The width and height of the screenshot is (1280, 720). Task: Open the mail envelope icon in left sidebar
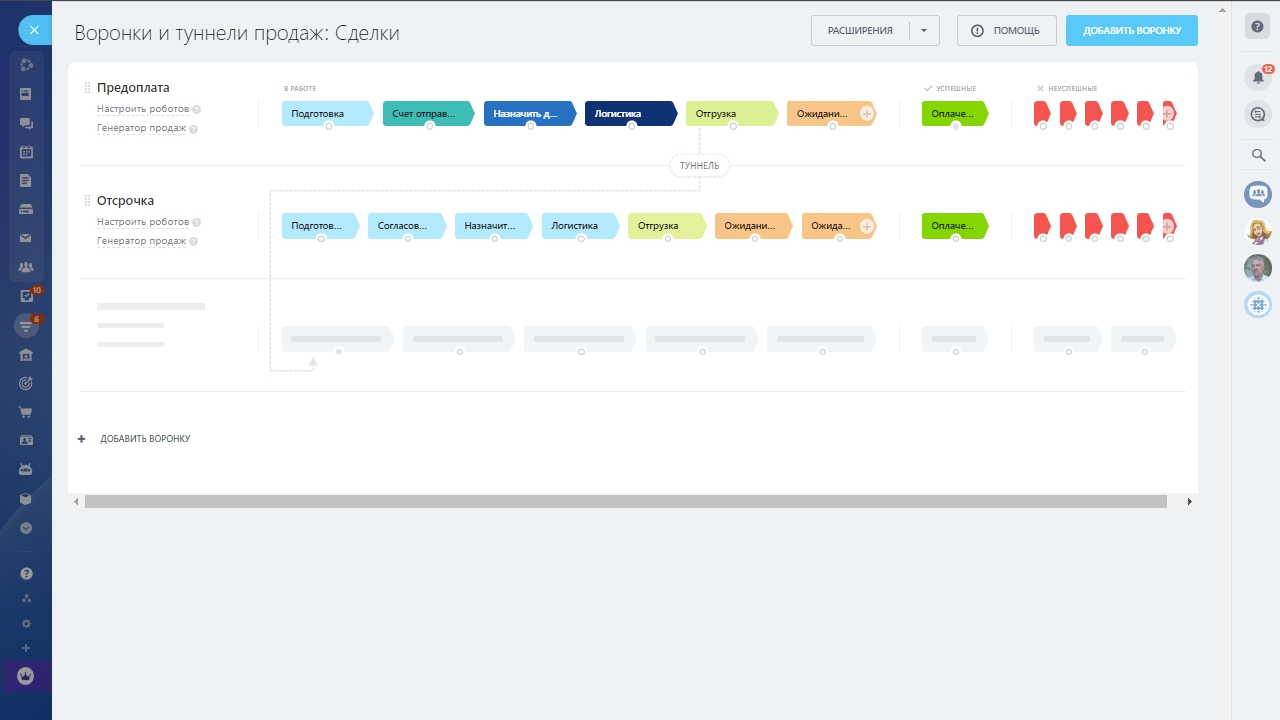coord(26,238)
